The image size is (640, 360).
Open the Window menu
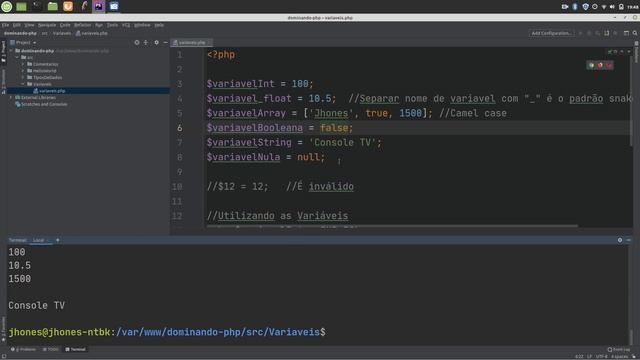pyautogui.click(x=142, y=25)
